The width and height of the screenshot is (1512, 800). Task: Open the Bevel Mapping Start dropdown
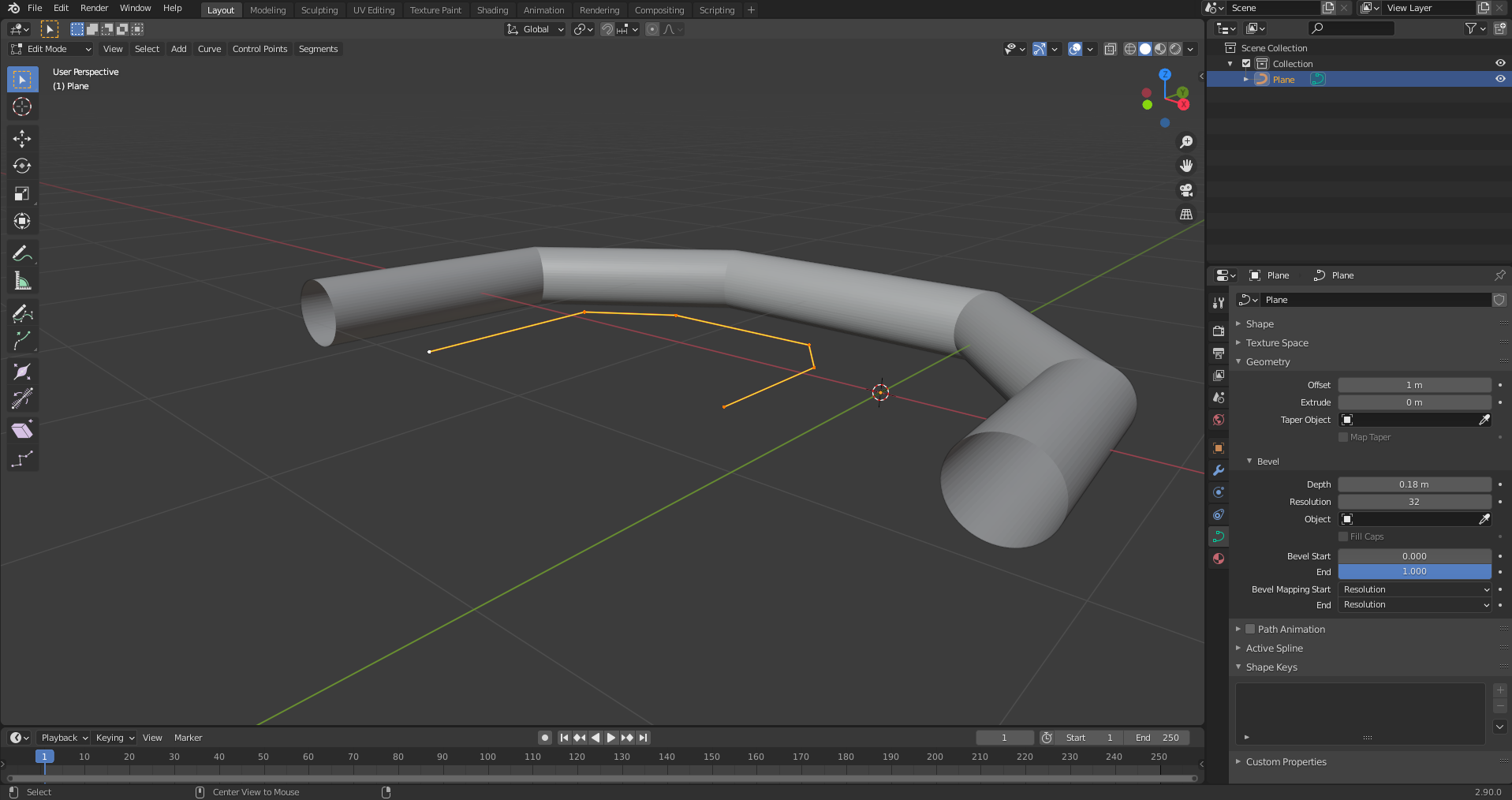tap(1414, 589)
